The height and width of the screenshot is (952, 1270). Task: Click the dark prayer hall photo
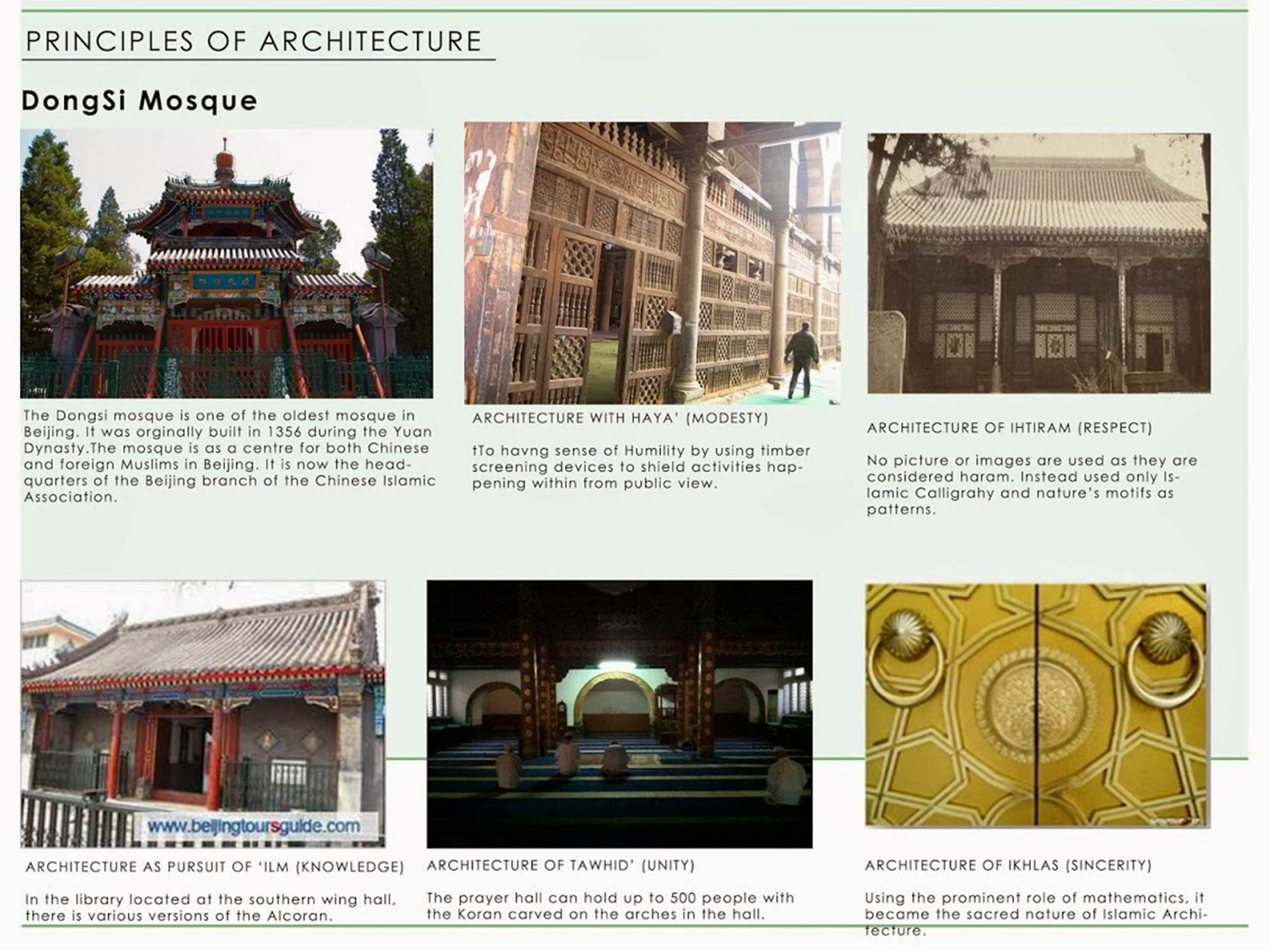[619, 714]
